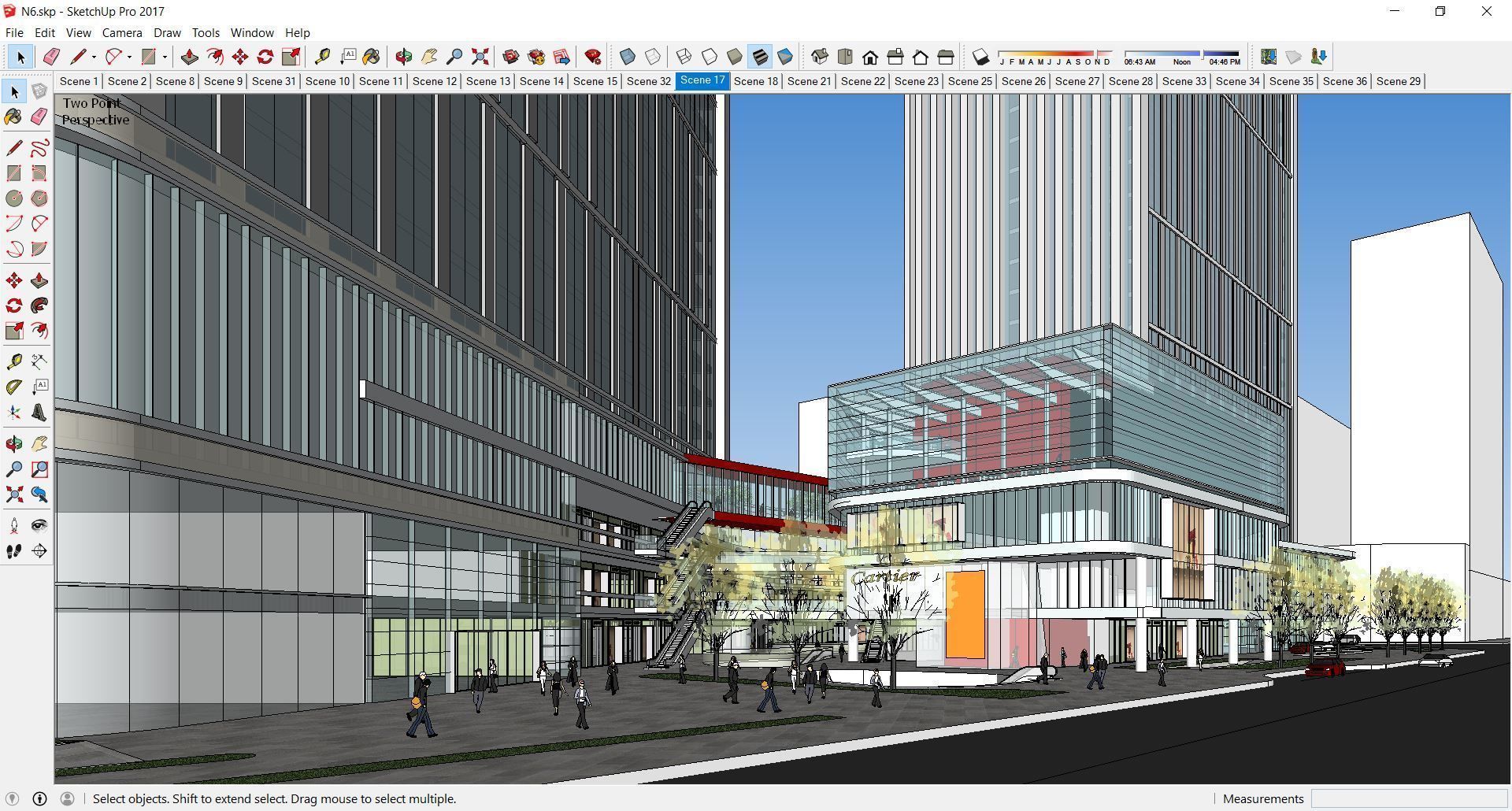This screenshot has width=1512, height=811.
Task: Activate the Circle tool
Action: [x=14, y=198]
